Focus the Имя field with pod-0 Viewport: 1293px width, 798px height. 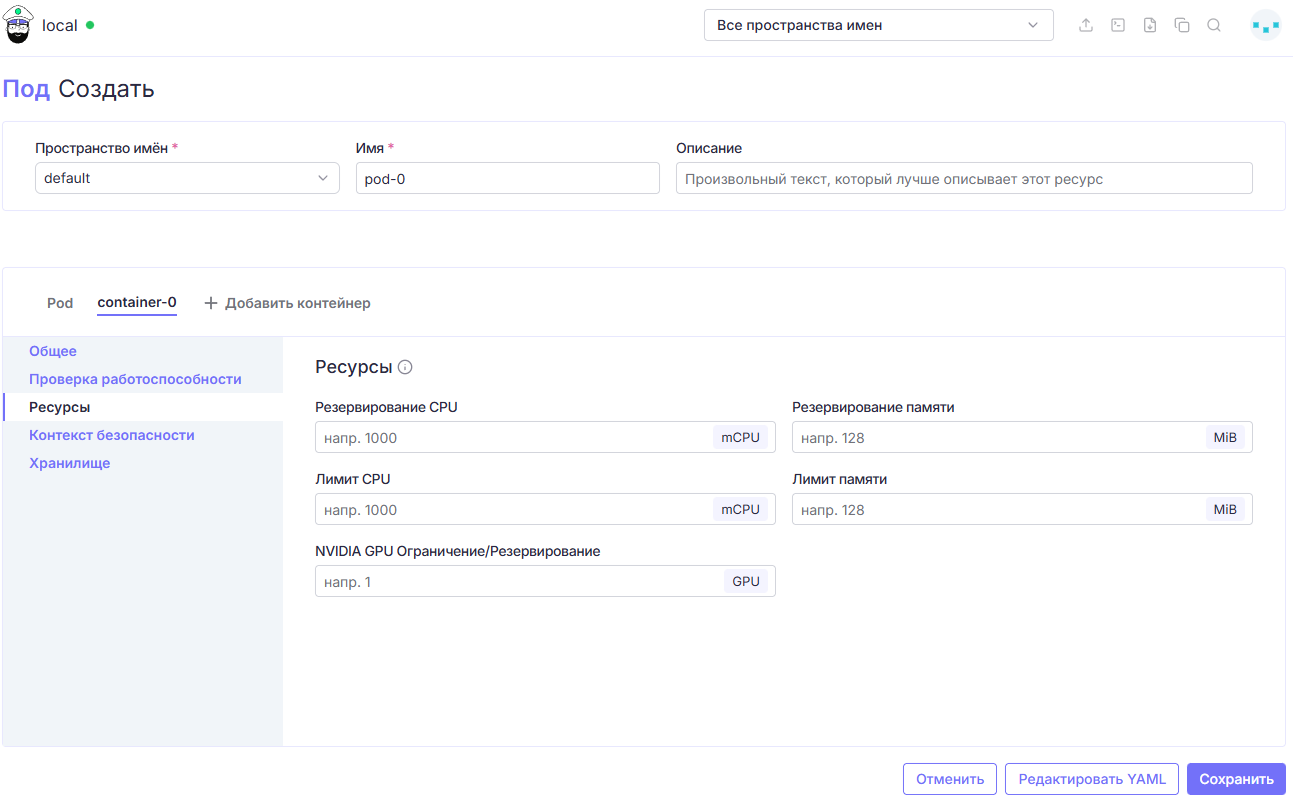pos(507,178)
